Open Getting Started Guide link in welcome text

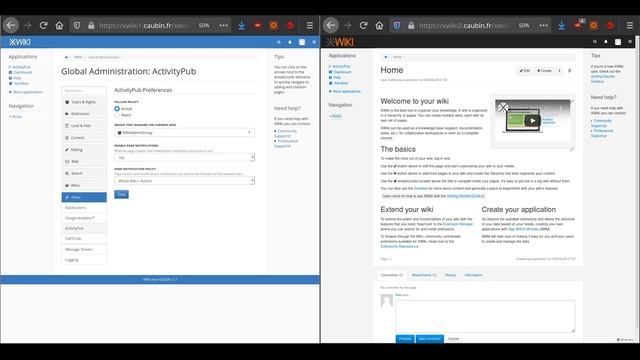point(465,196)
